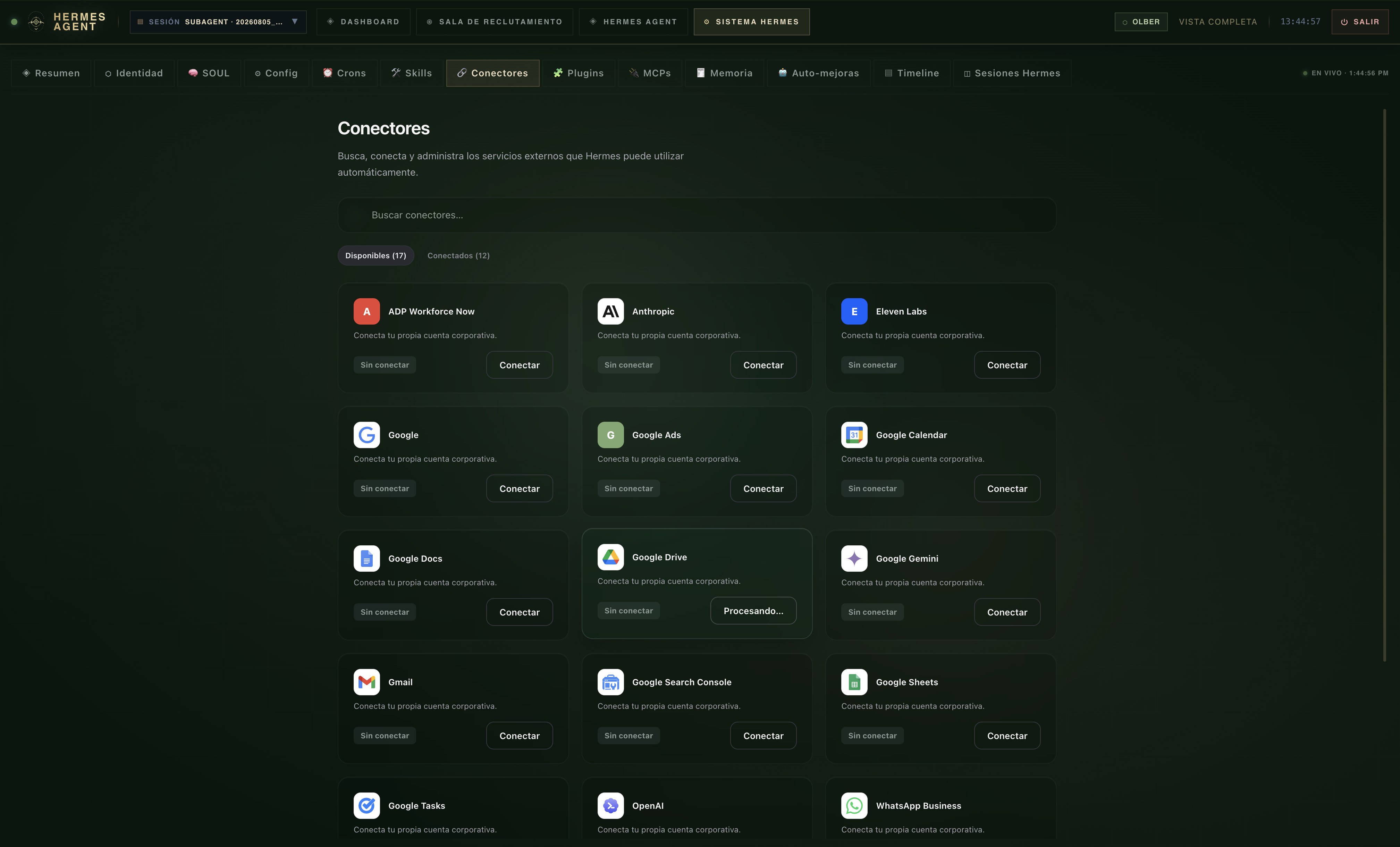
Task: Click the ADP Workforce Now red icon
Action: [366, 311]
